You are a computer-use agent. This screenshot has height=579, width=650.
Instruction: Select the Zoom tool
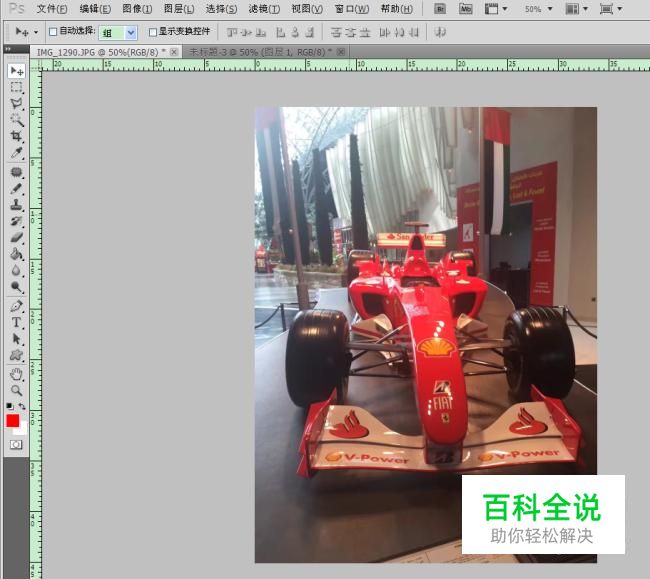[x=16, y=390]
